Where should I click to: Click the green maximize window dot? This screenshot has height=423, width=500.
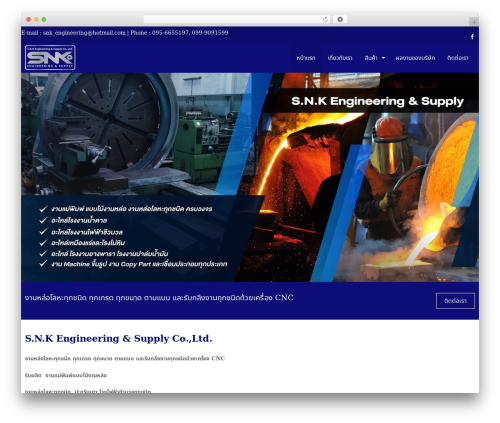click(44, 19)
